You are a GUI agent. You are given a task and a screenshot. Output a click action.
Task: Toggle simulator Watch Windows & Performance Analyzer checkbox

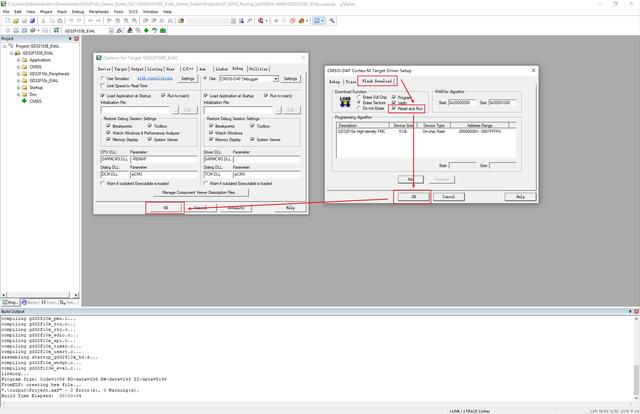tap(109, 133)
